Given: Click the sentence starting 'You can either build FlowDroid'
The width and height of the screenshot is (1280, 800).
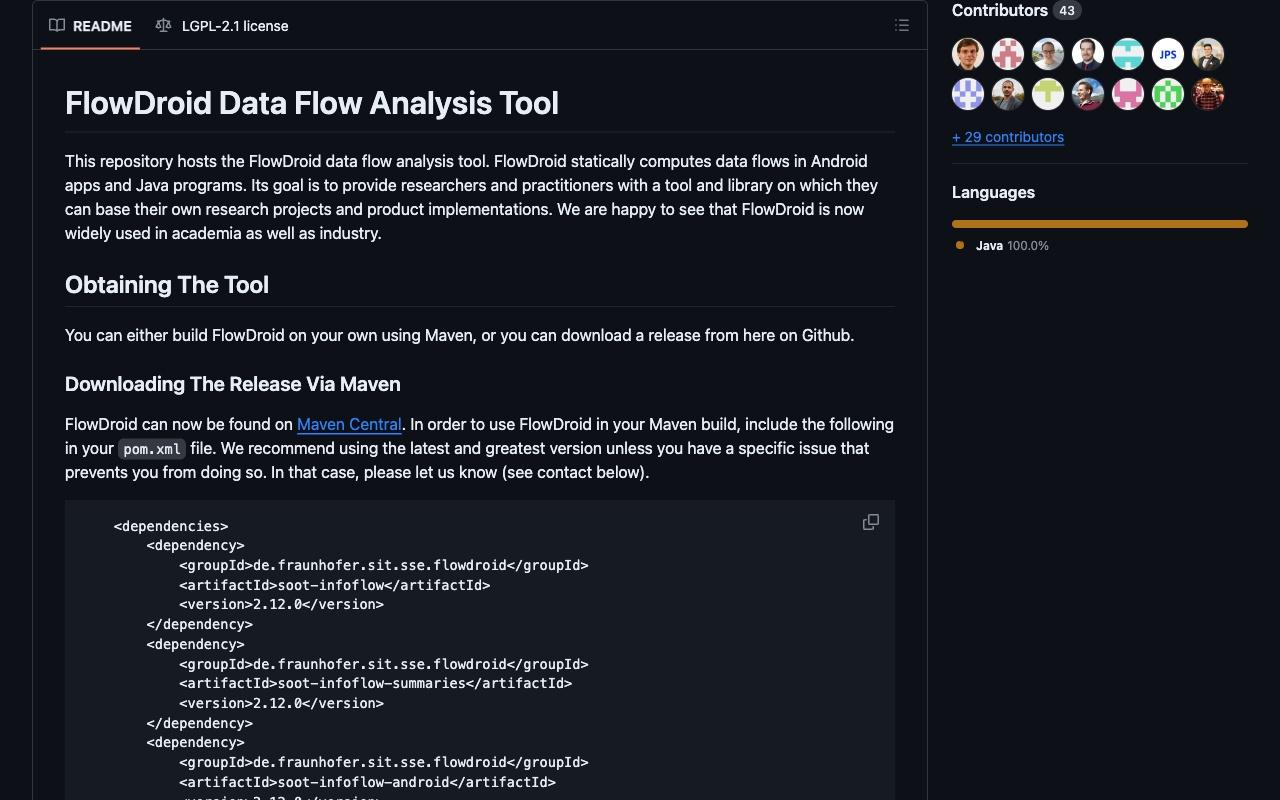Looking at the screenshot, I should point(460,335).
